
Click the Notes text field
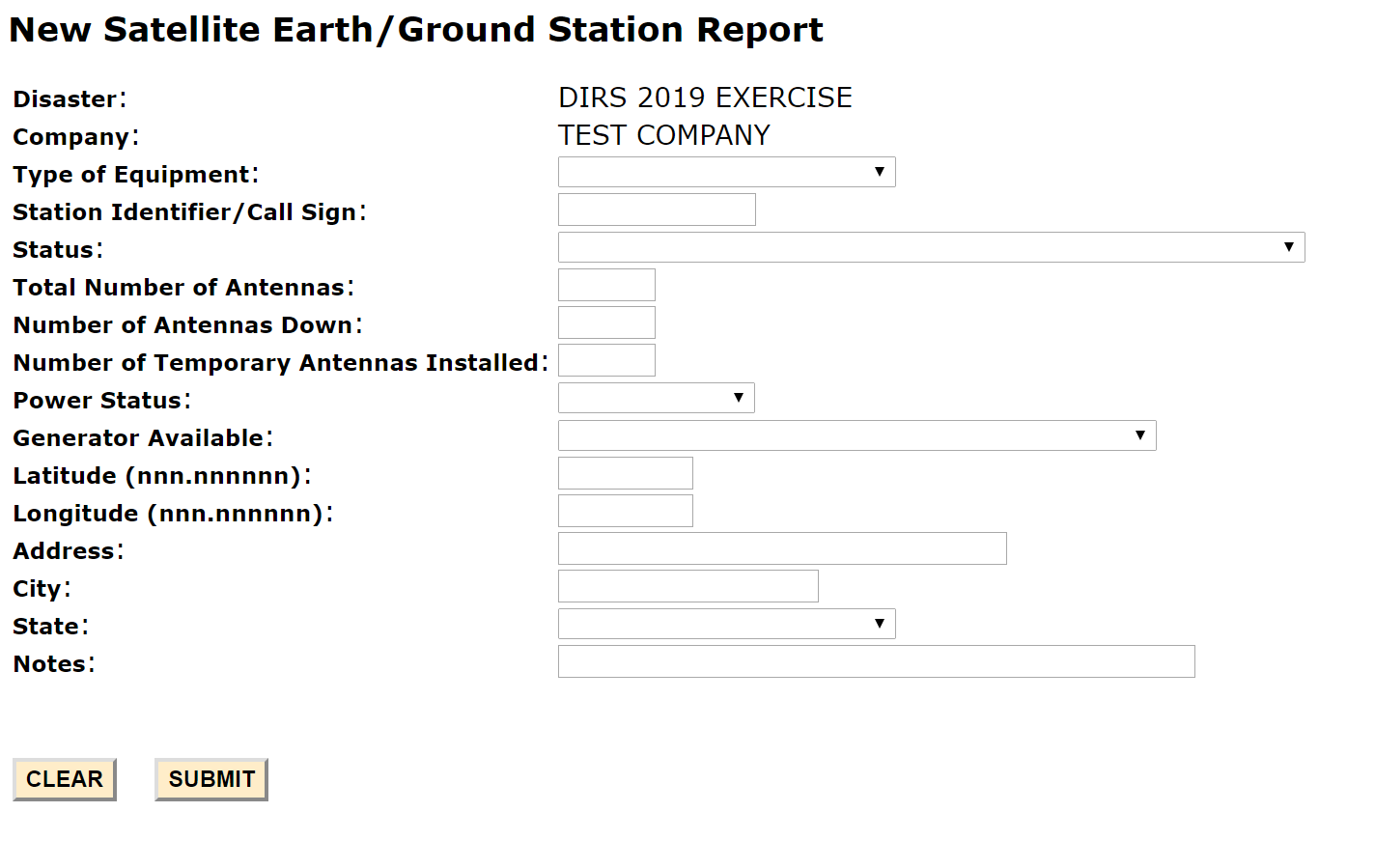point(876,661)
